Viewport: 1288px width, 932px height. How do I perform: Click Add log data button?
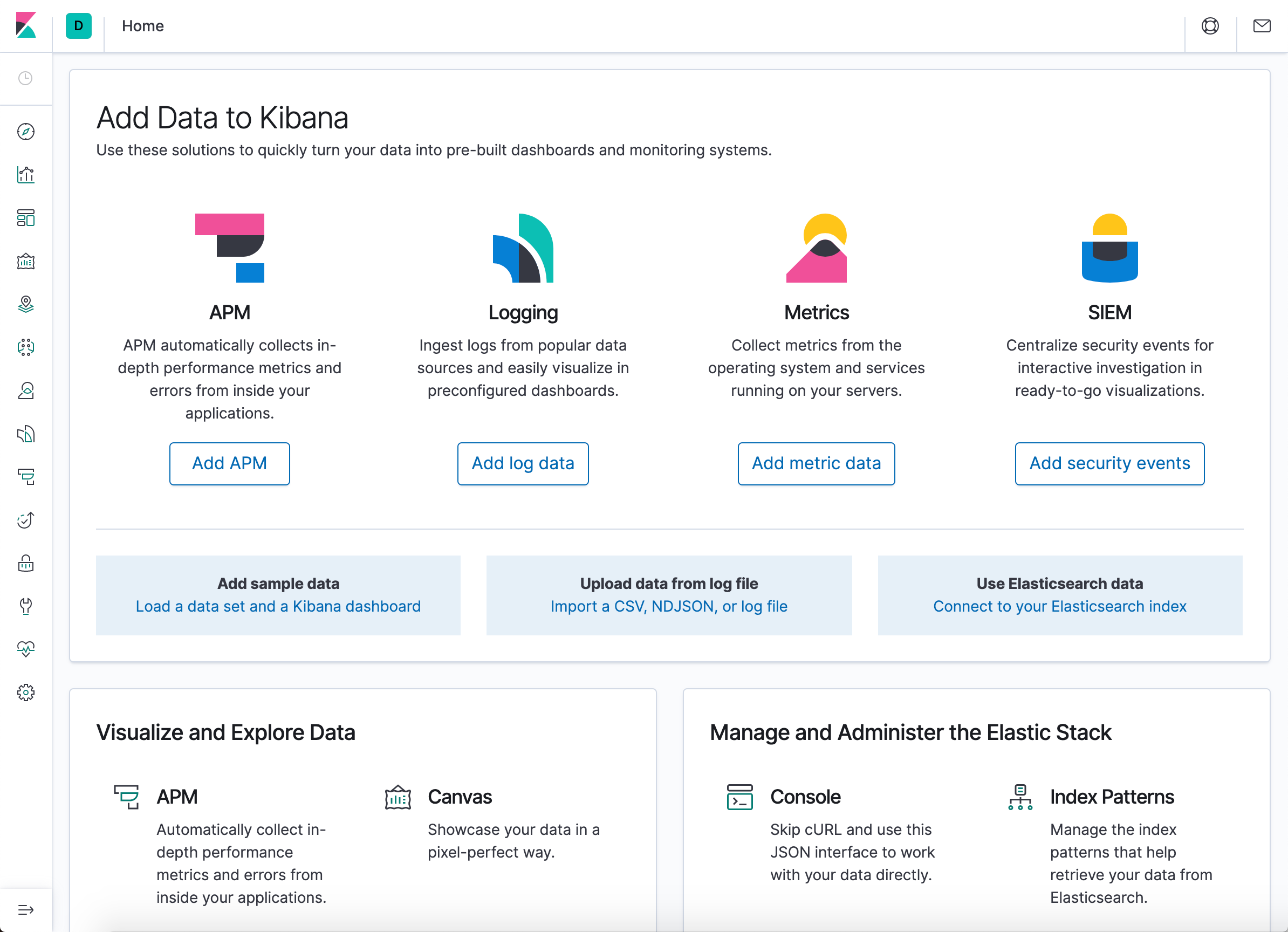(x=523, y=463)
